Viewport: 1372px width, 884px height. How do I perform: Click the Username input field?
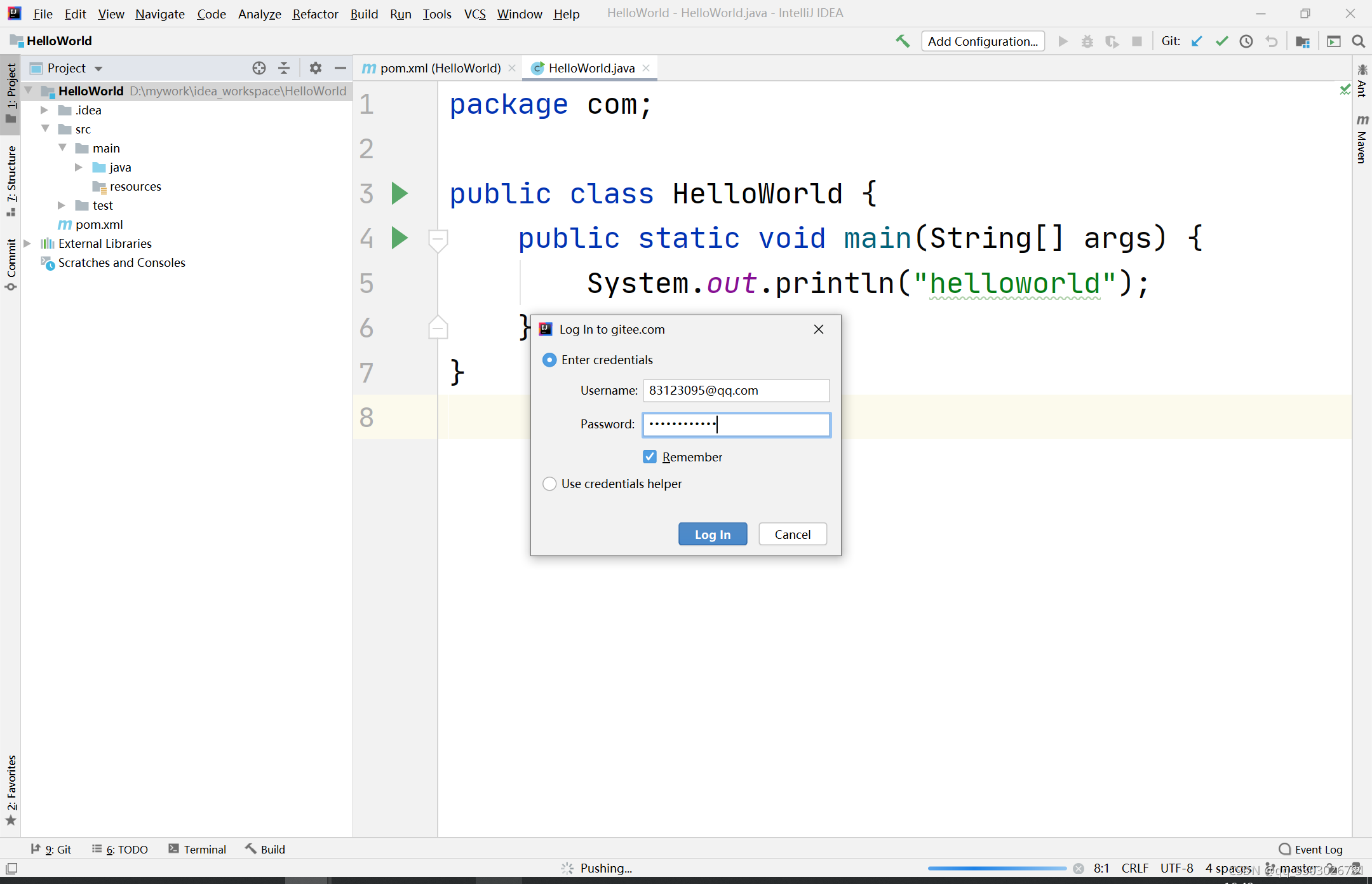click(736, 390)
